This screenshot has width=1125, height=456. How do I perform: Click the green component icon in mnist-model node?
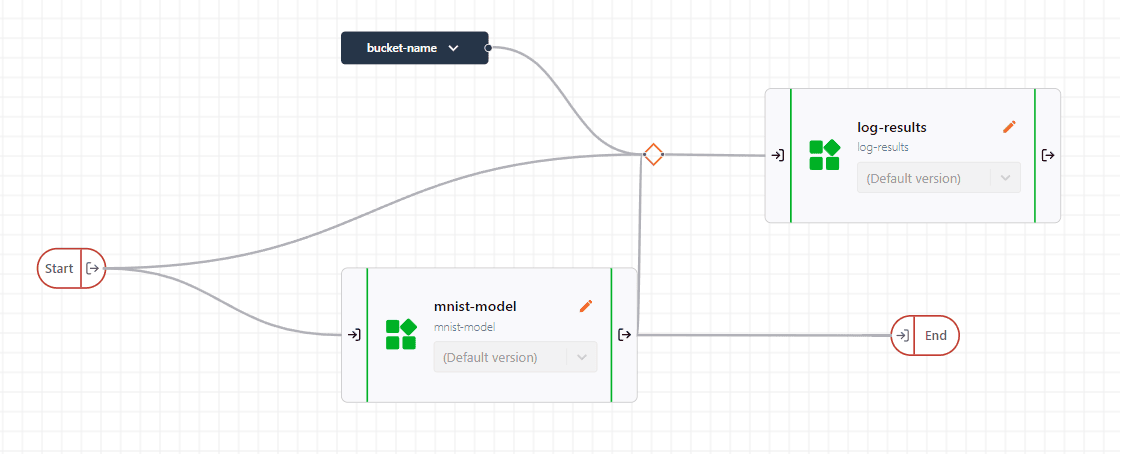pyautogui.click(x=400, y=334)
